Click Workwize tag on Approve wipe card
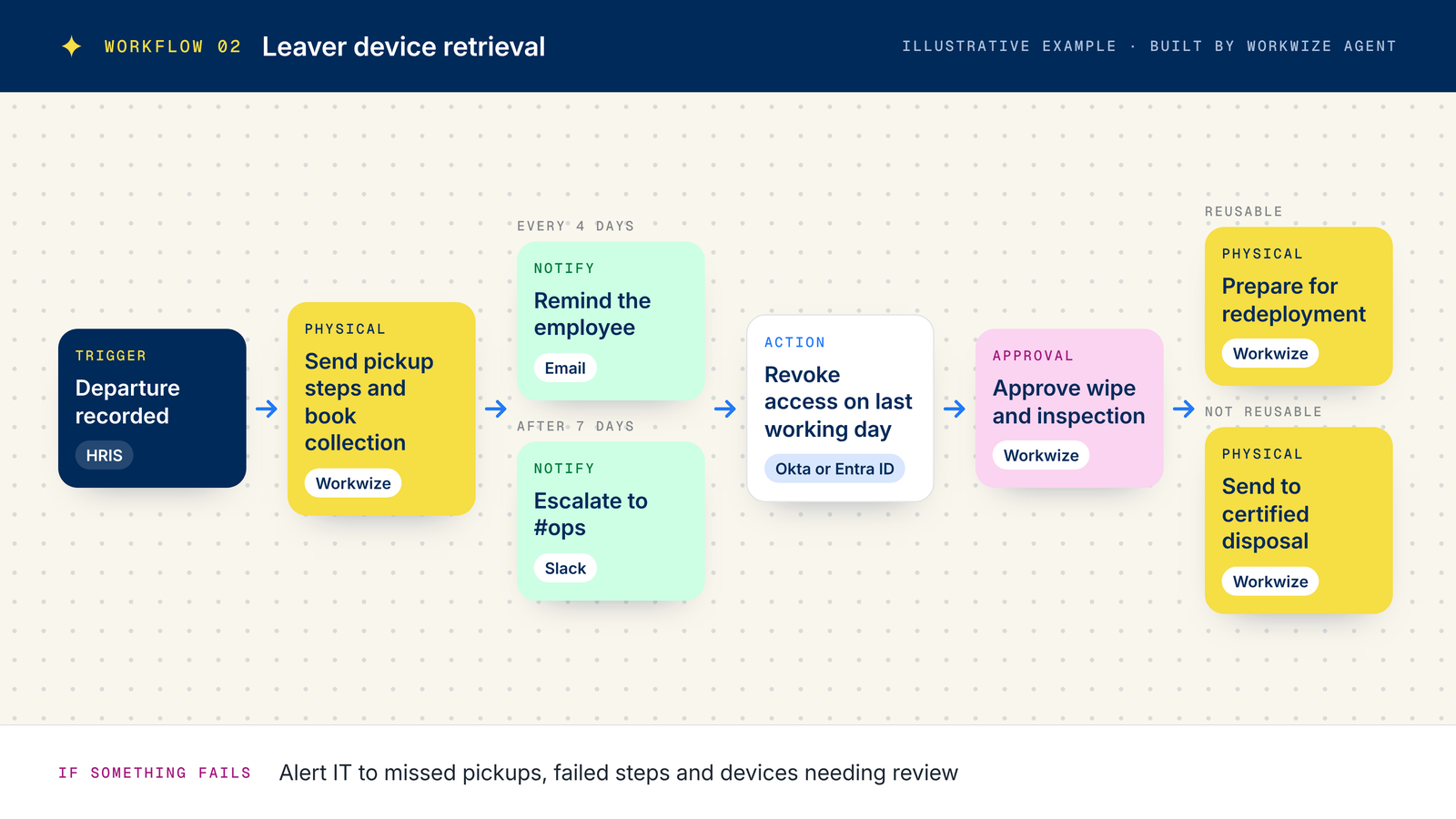Image resolution: width=1456 pixels, height=819 pixels. pyautogui.click(x=1041, y=455)
